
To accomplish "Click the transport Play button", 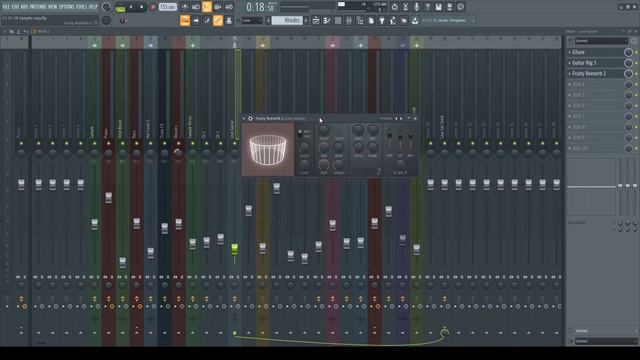I will [x=131, y=7].
